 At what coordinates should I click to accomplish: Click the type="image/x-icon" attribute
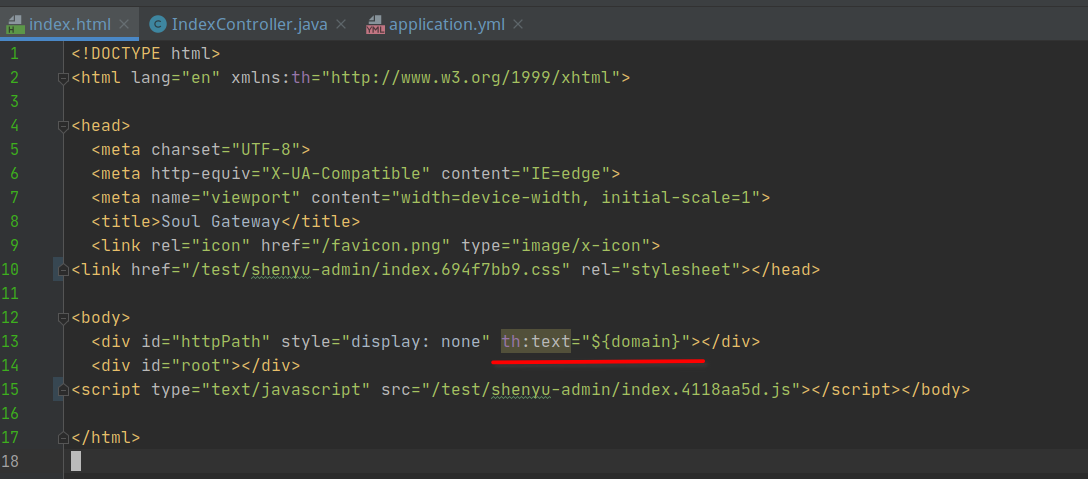click(556, 245)
